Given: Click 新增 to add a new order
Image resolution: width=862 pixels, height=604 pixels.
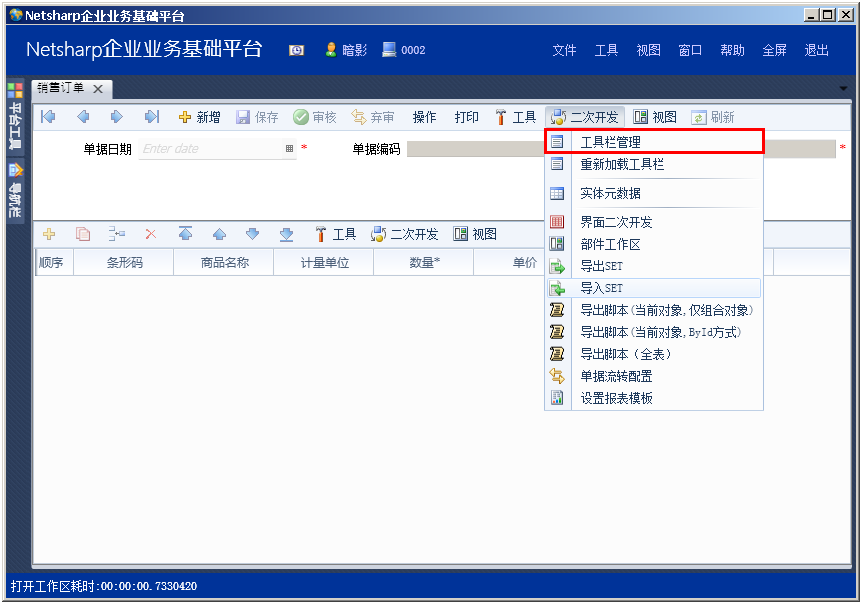Looking at the screenshot, I should (200, 117).
